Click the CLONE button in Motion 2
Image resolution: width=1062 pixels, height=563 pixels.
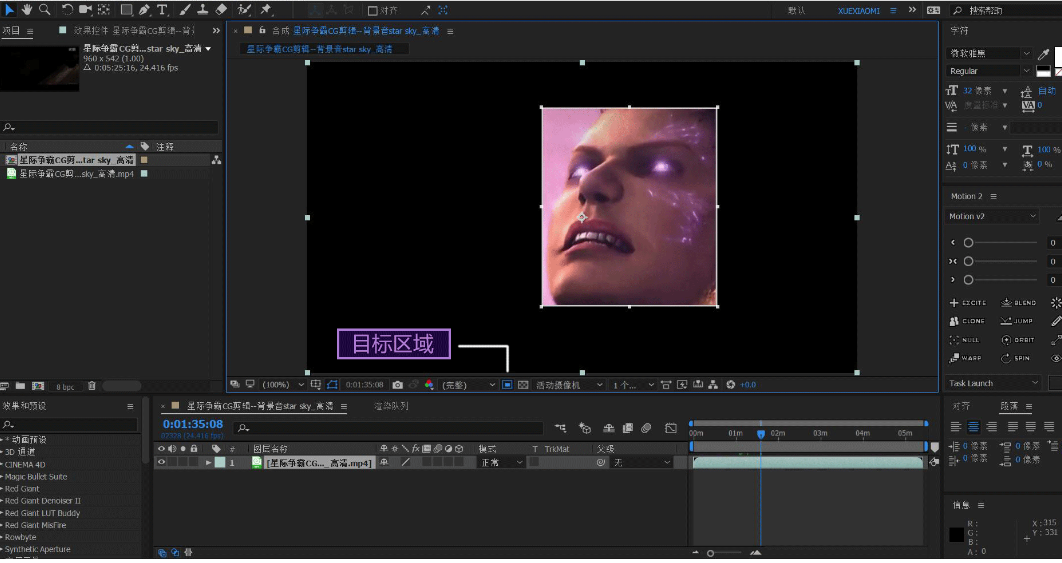click(967, 321)
